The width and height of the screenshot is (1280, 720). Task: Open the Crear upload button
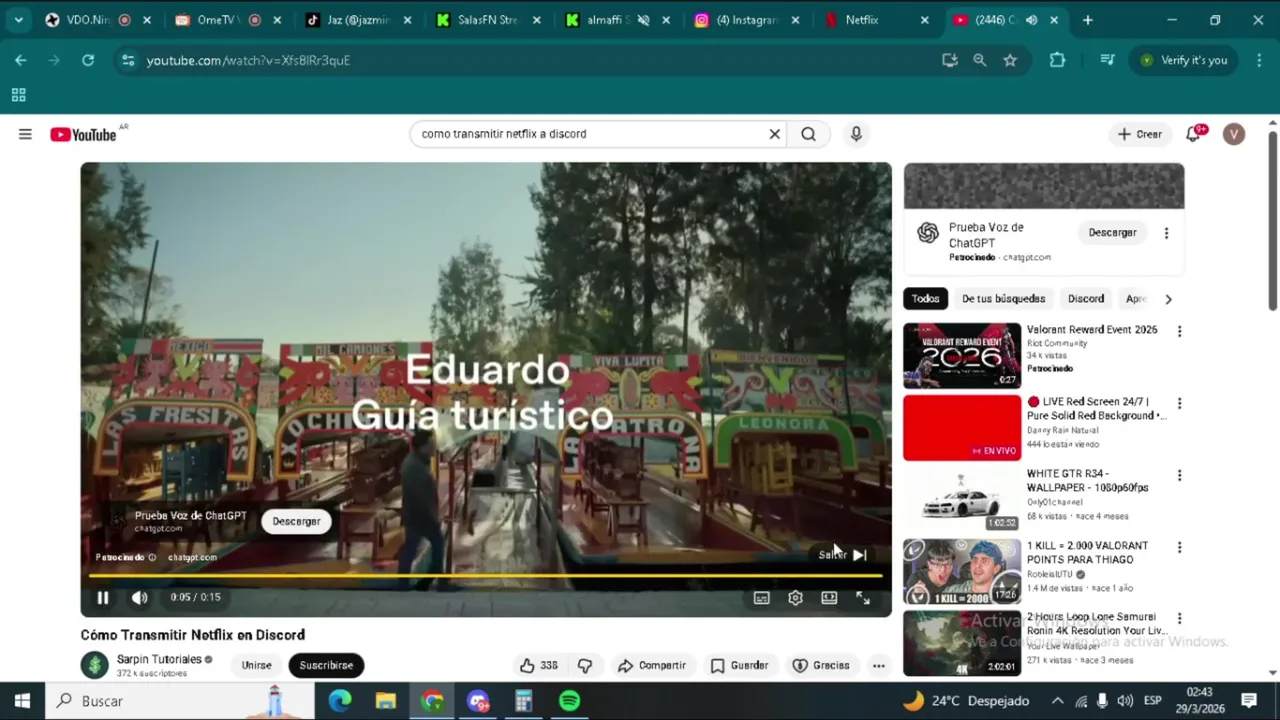(1140, 134)
